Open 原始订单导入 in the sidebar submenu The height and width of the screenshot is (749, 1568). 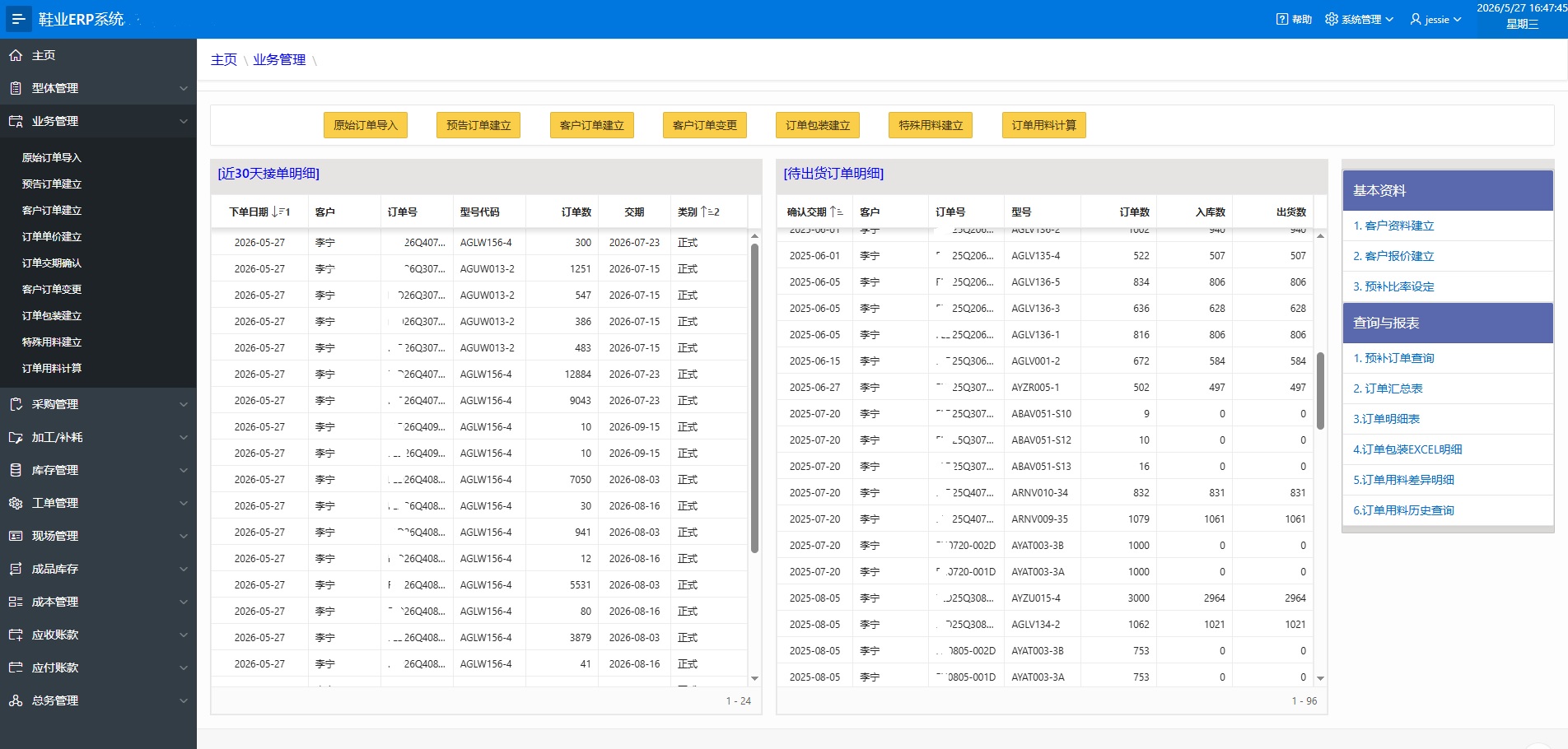[x=52, y=157]
